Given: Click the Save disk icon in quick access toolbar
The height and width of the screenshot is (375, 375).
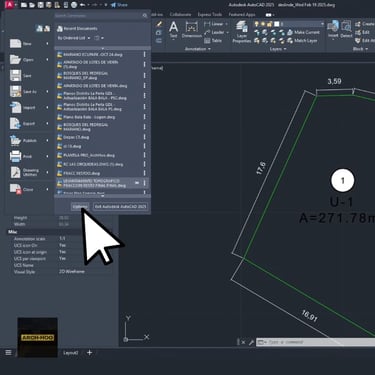Looking at the screenshot, I should click(x=40, y=5).
